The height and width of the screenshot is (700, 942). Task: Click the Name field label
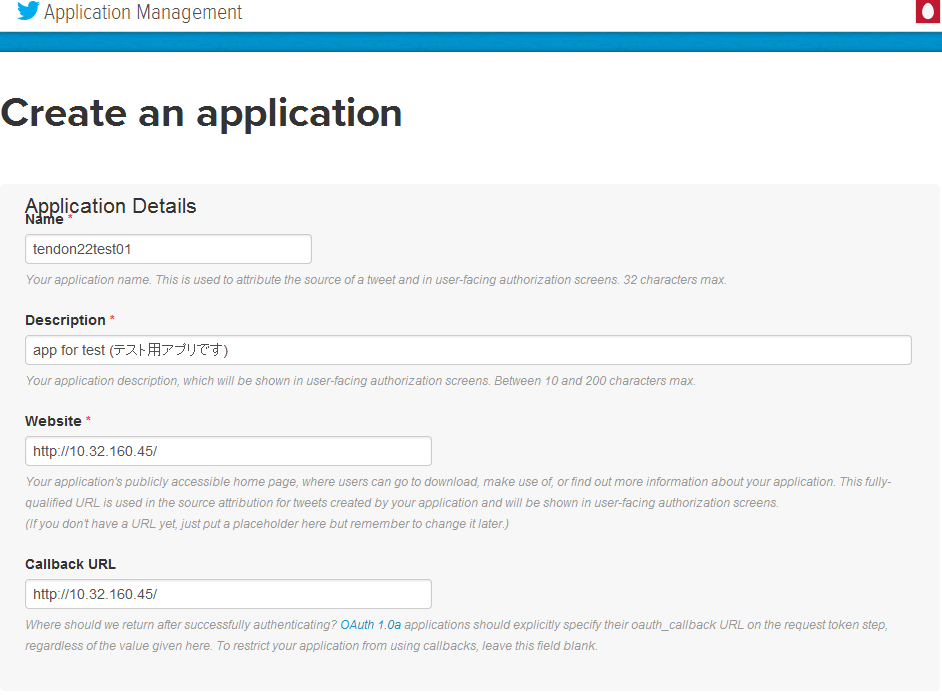(x=44, y=220)
